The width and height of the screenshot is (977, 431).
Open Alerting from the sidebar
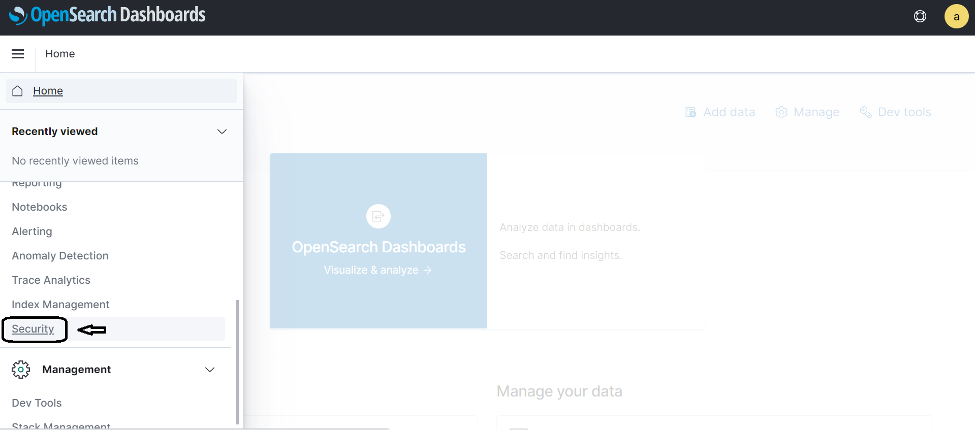[32, 231]
